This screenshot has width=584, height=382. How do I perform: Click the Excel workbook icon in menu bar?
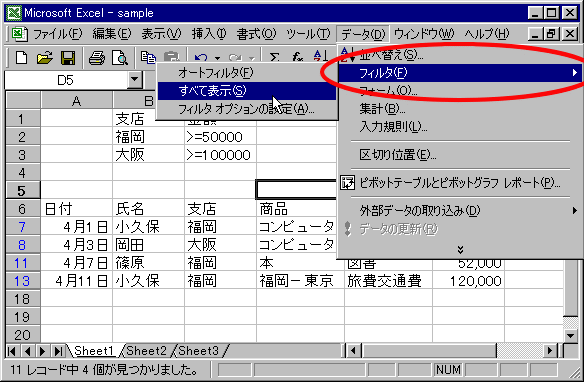tap(19, 34)
